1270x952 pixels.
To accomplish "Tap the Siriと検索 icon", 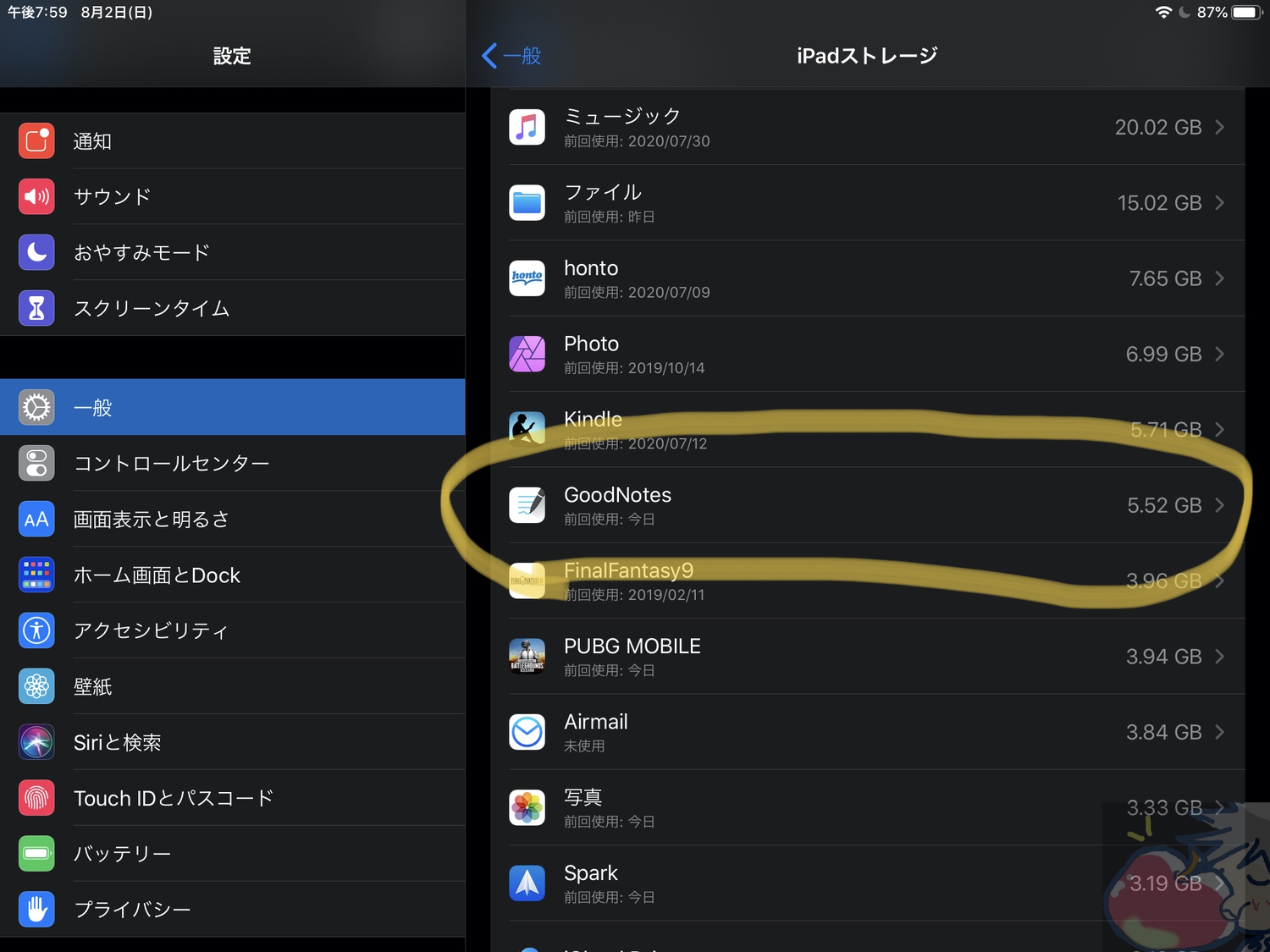I will tap(36, 743).
